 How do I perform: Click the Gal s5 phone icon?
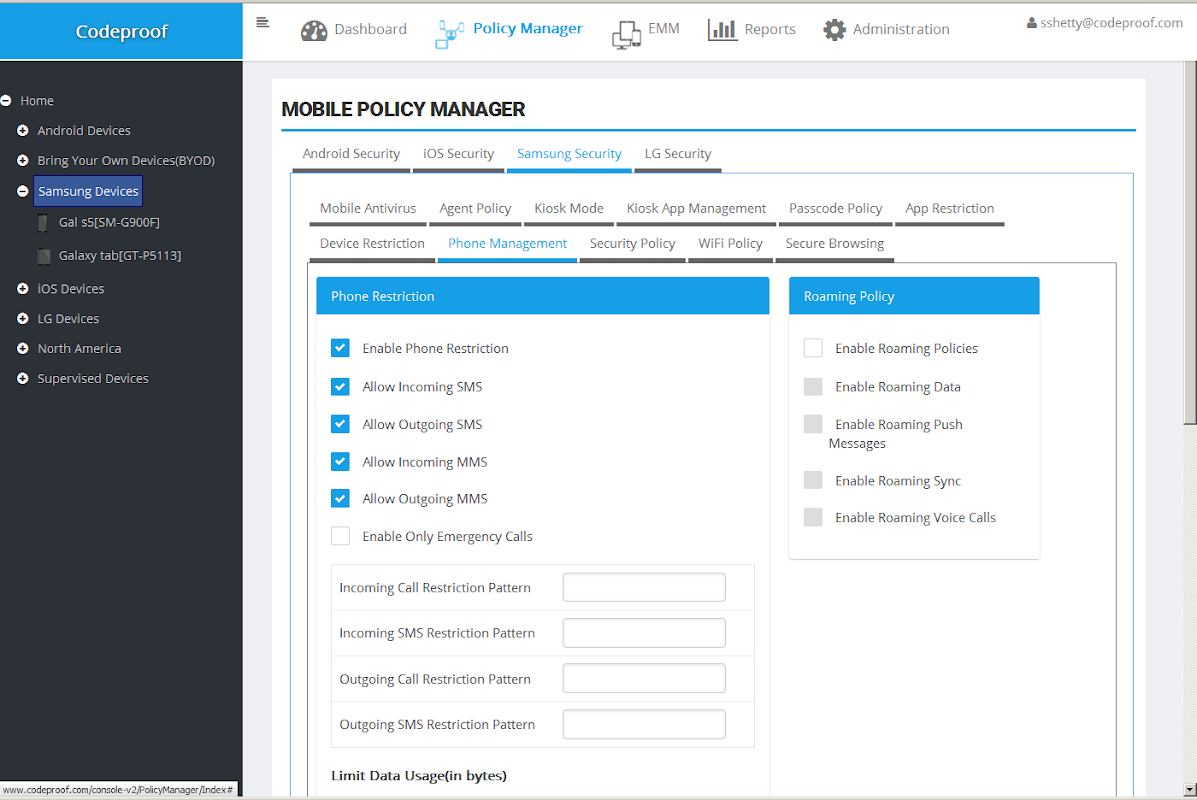click(43, 223)
